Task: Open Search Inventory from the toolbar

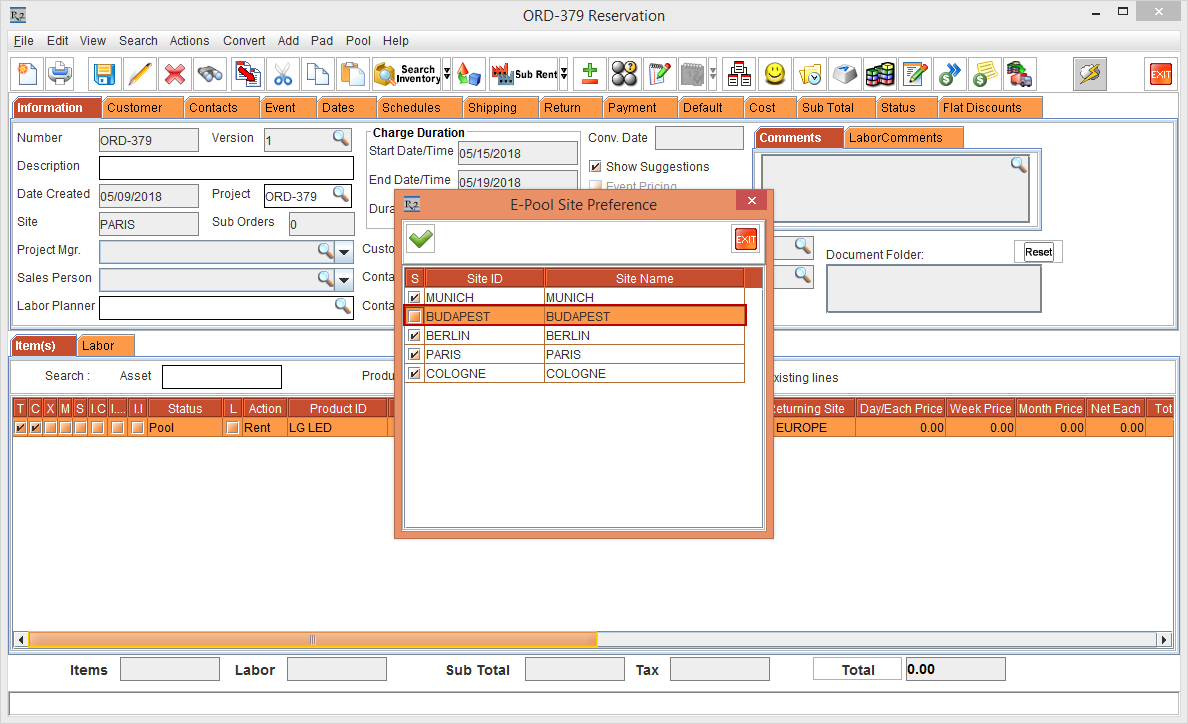Action: (x=406, y=74)
